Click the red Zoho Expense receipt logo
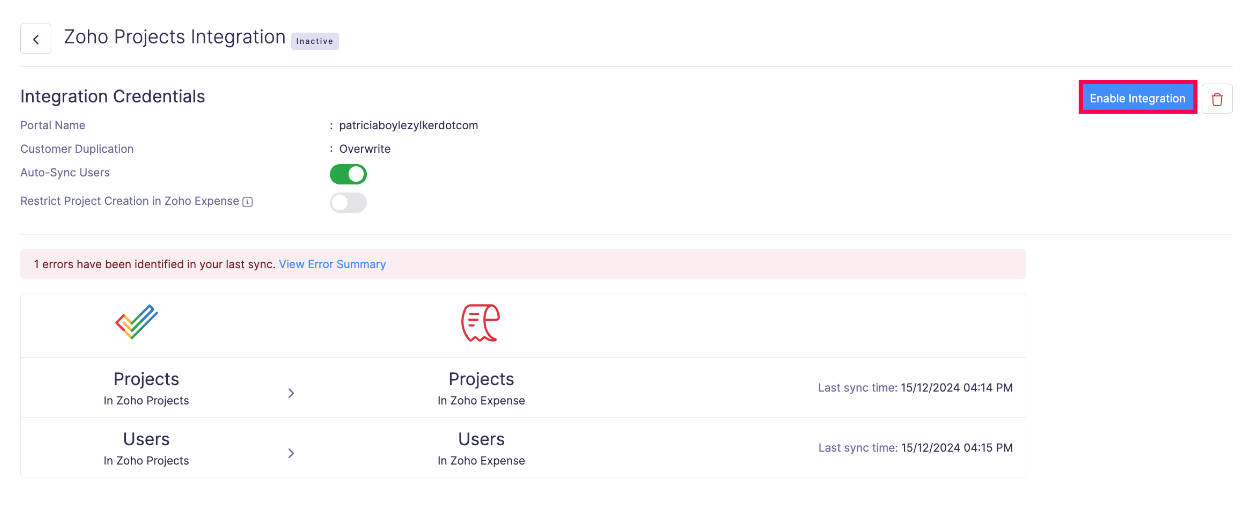Viewport: 1258px width, 524px height. (x=480, y=323)
